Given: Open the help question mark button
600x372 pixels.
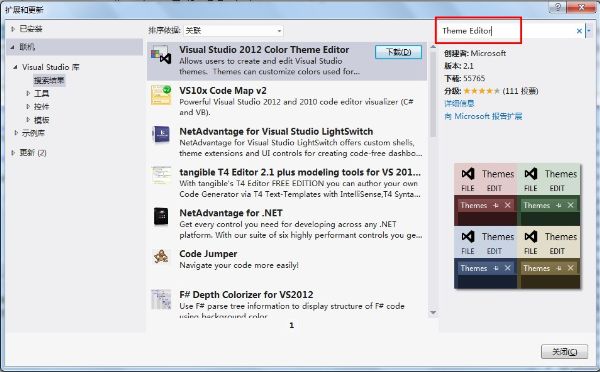Looking at the screenshot, I should [558, 7].
